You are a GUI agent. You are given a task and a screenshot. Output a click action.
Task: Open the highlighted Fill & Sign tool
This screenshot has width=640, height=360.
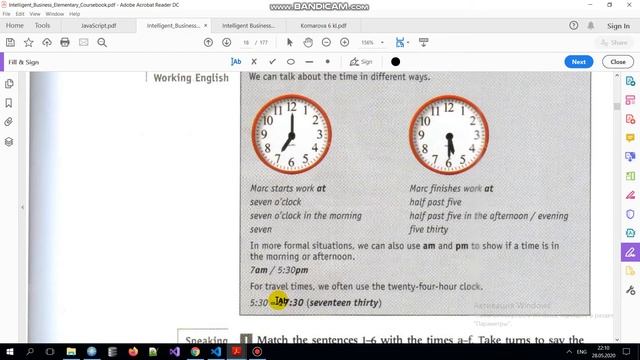tap(630, 252)
